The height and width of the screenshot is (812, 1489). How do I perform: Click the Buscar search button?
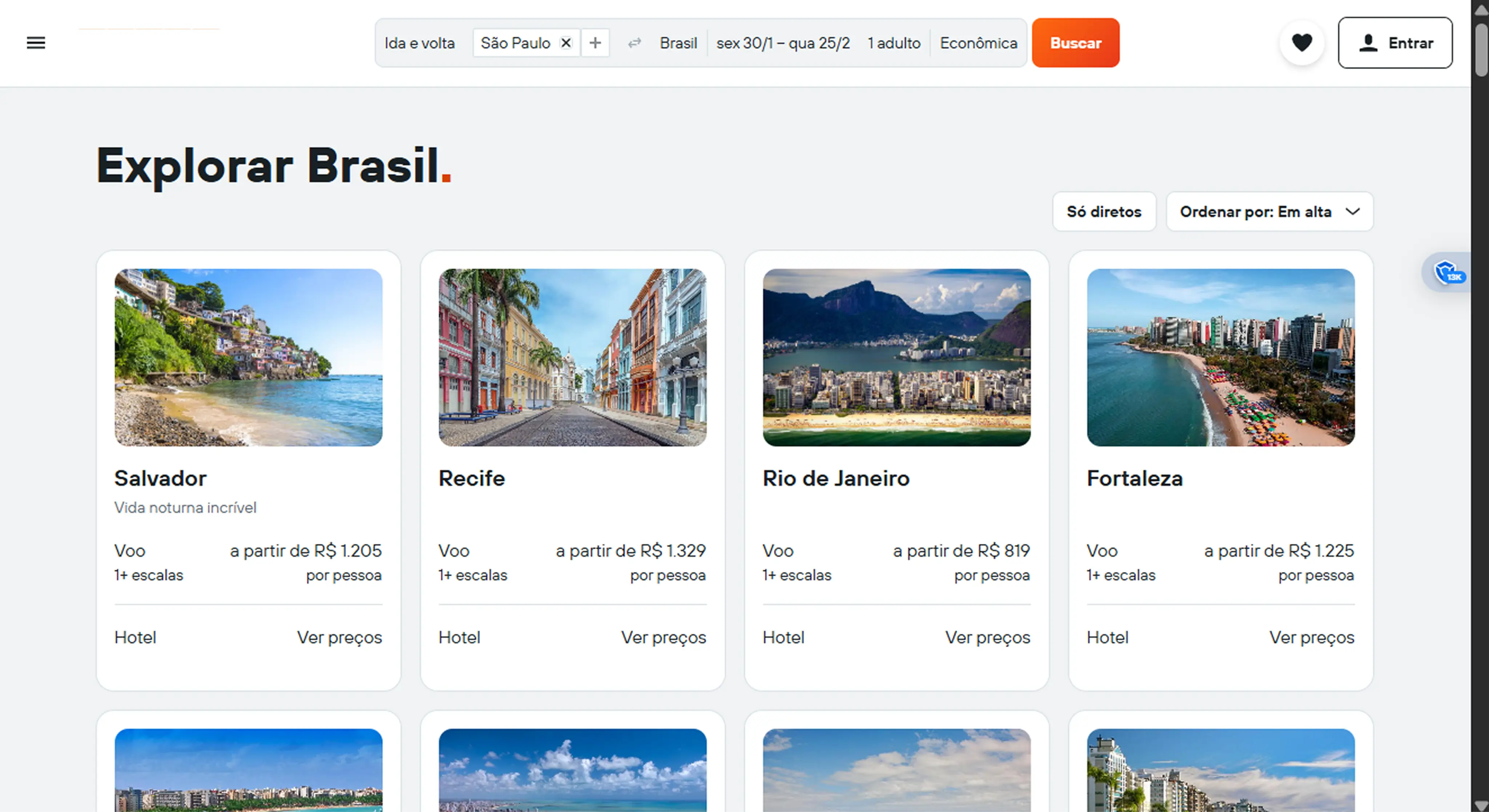tap(1075, 42)
